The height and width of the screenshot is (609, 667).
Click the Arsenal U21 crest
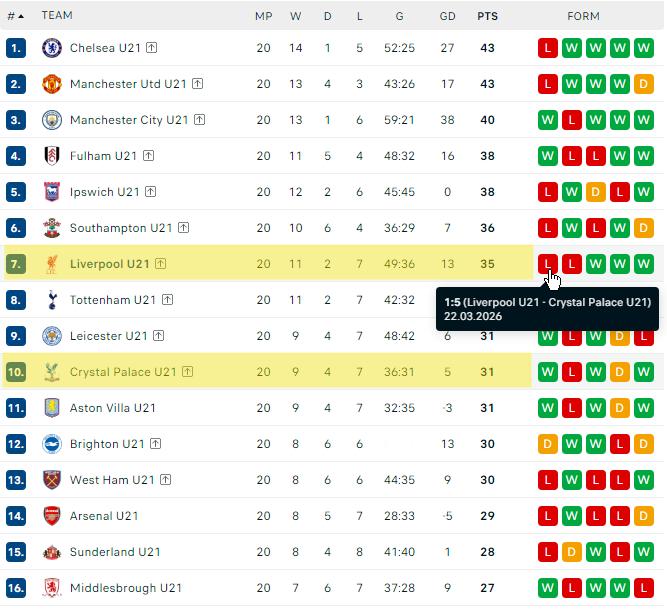pos(52,516)
